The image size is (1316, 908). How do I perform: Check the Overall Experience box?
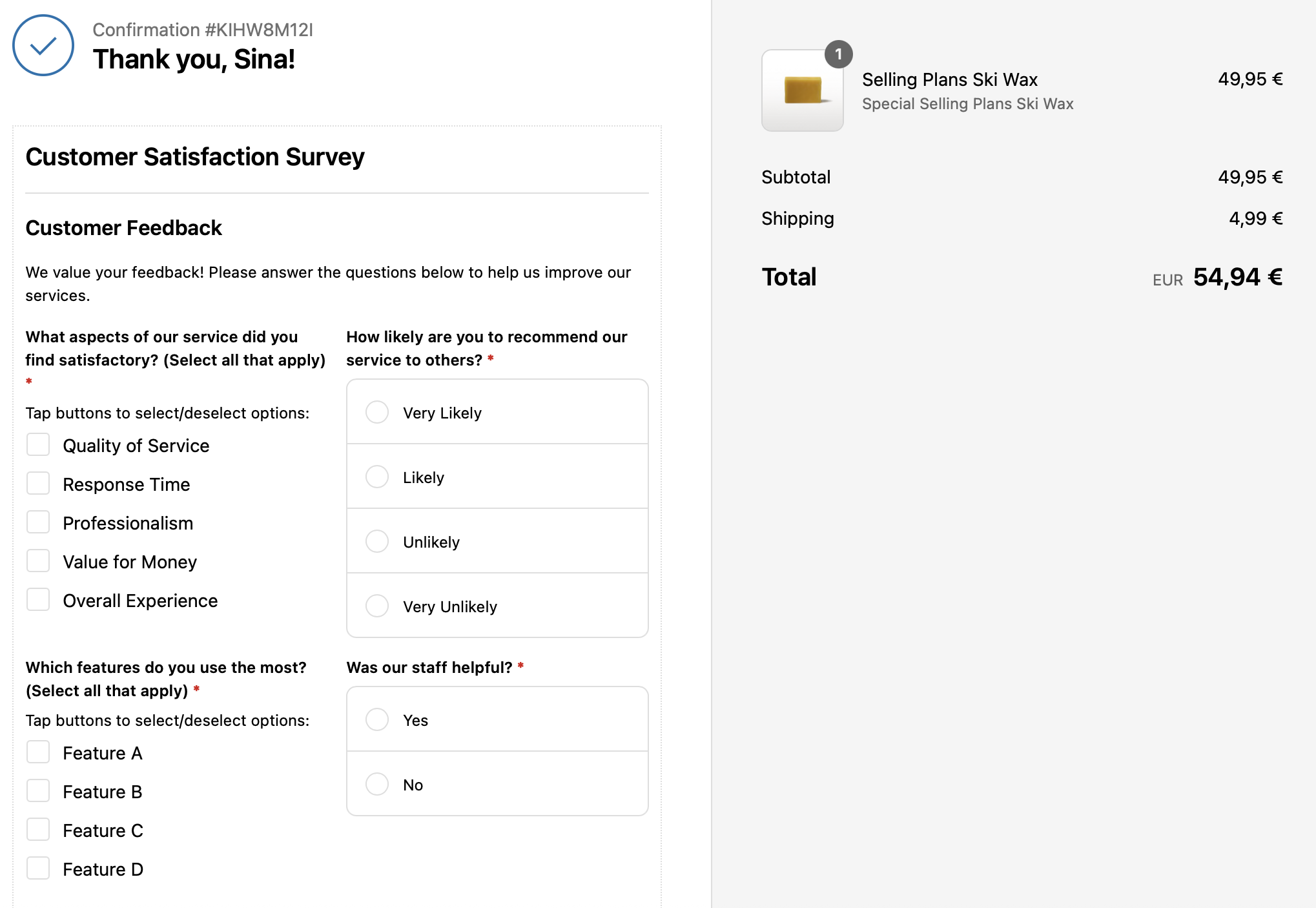38,600
